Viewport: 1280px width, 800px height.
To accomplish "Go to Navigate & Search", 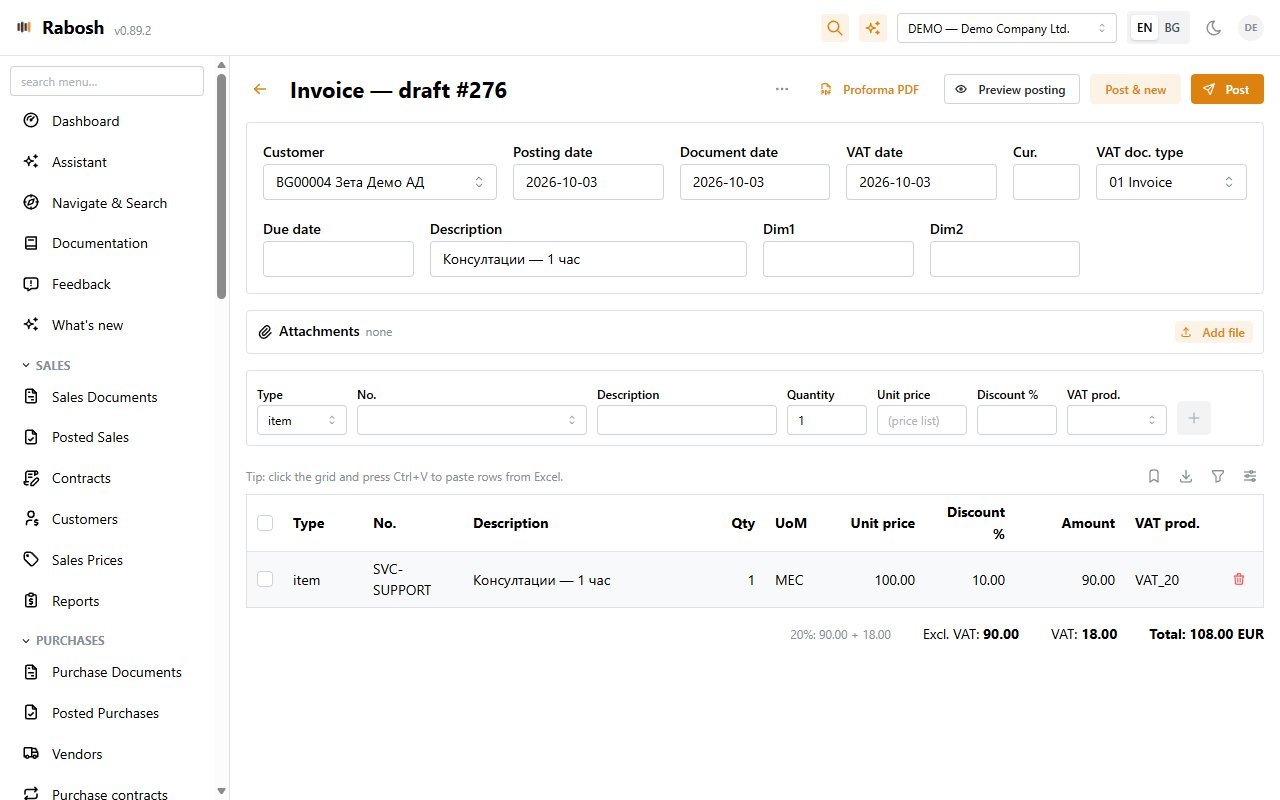I will click(x=108, y=203).
